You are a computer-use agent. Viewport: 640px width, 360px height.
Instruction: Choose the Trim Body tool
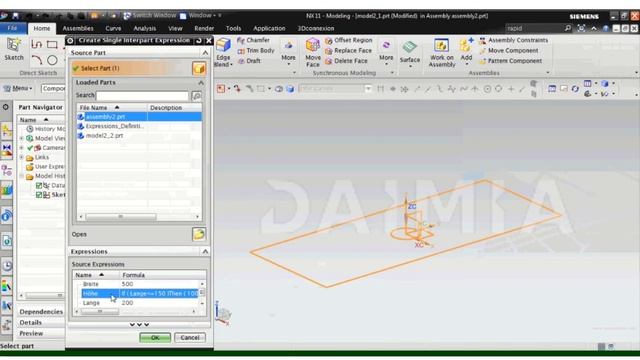click(x=256, y=51)
